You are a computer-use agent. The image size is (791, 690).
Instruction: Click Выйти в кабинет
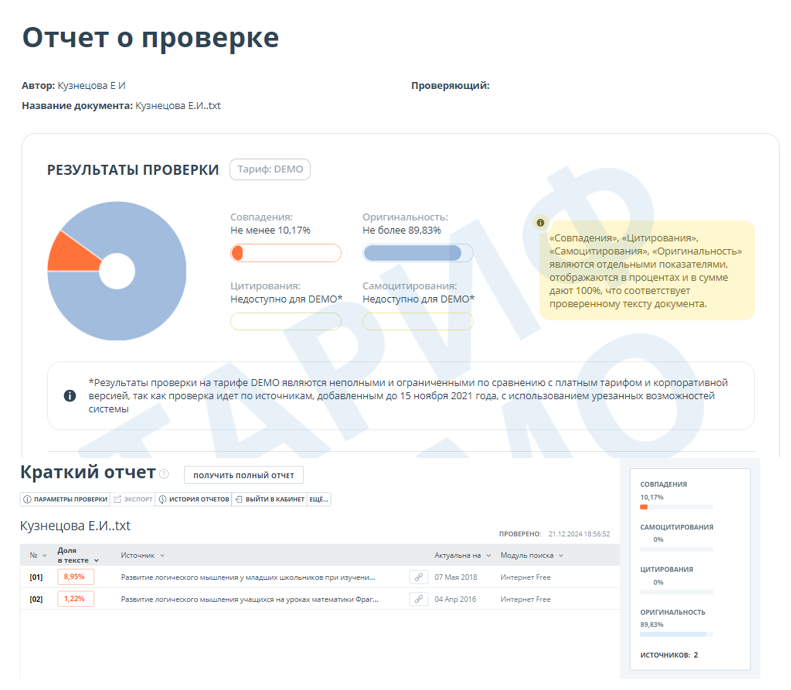tap(269, 499)
